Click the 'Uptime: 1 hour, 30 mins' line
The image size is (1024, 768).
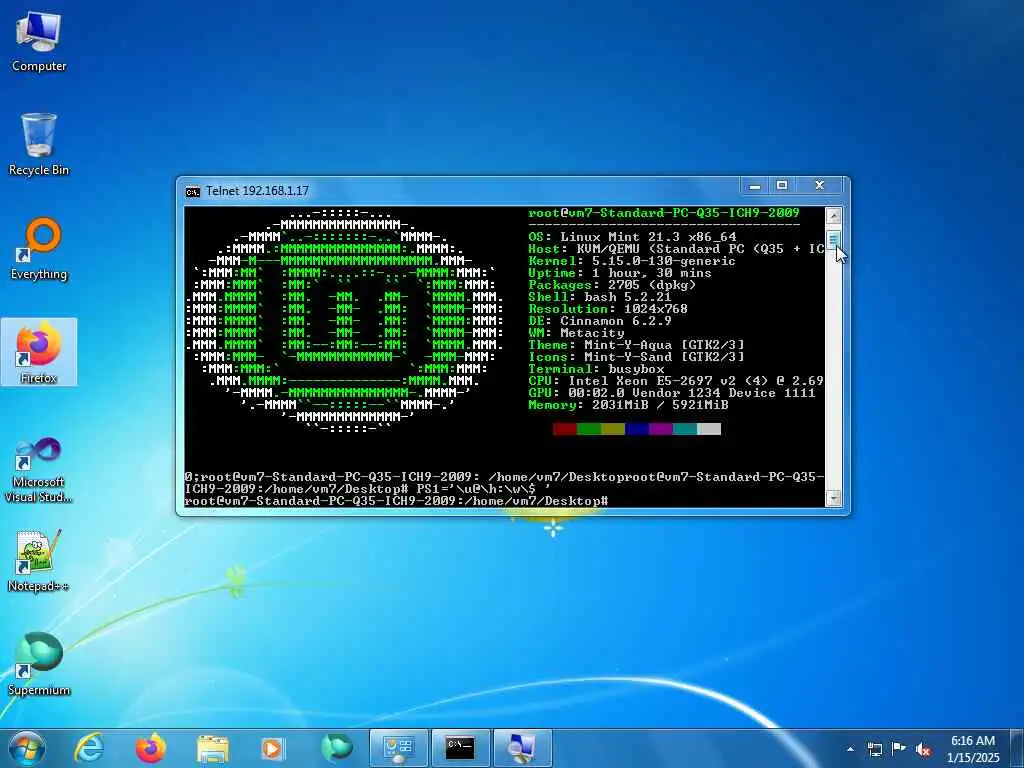click(x=620, y=273)
